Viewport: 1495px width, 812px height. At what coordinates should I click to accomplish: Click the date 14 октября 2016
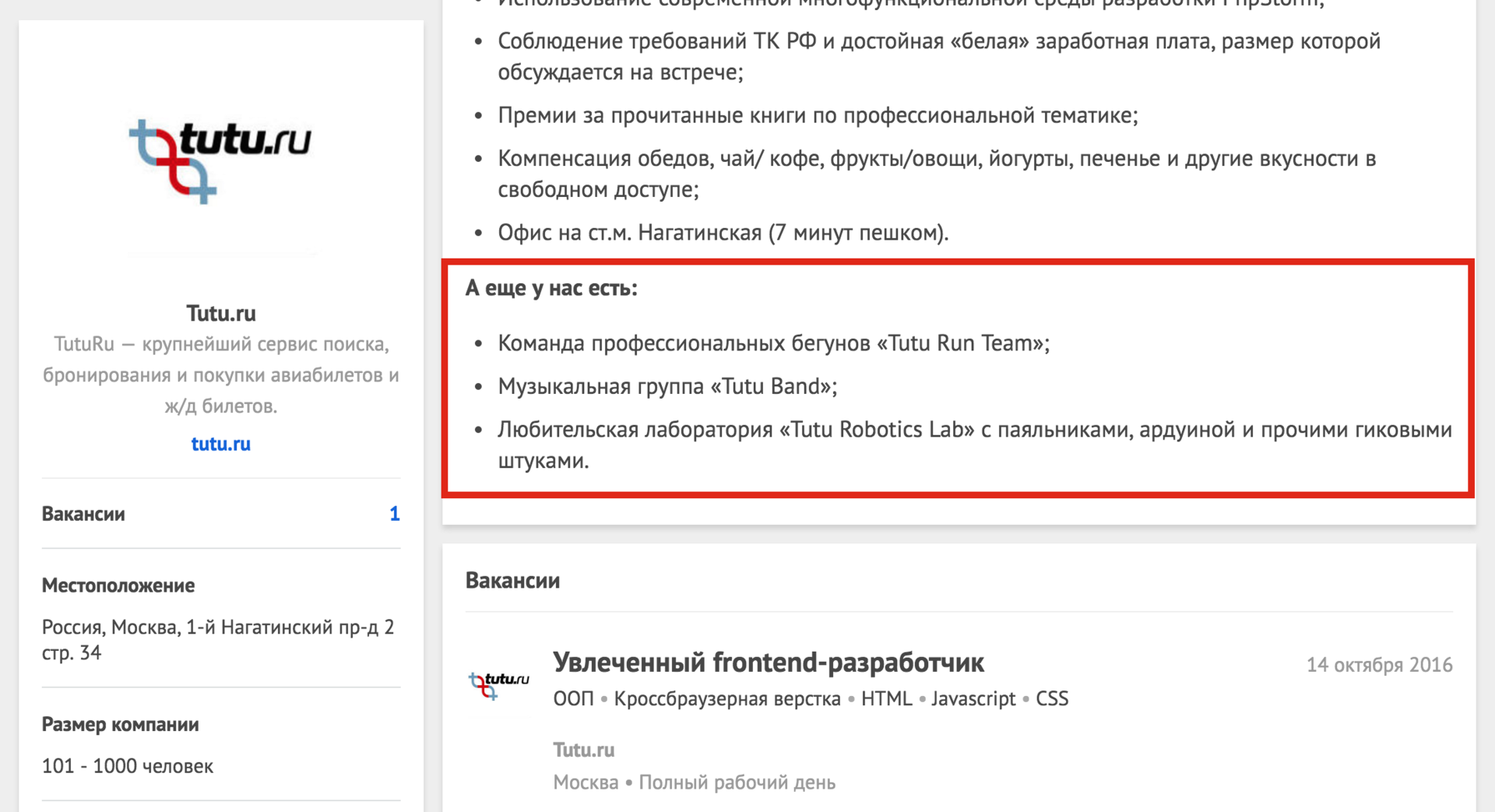[1379, 665]
